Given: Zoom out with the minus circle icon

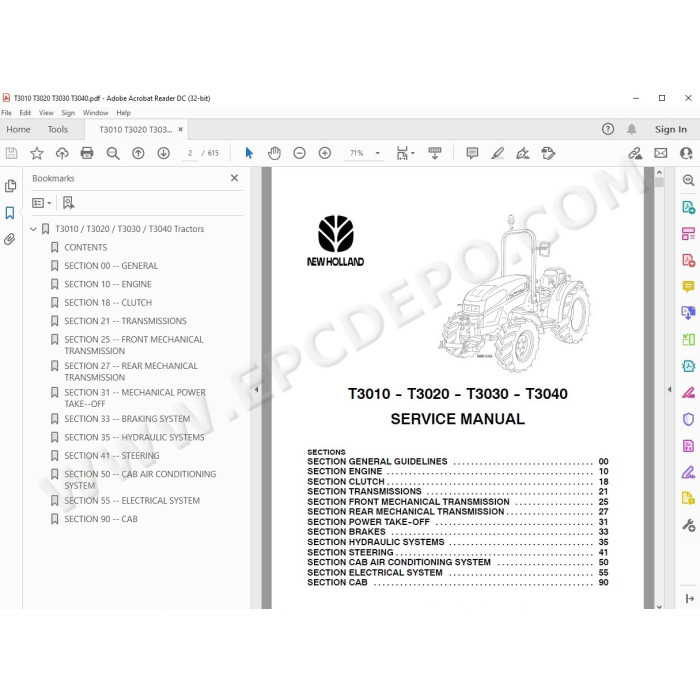Looking at the screenshot, I should tap(300, 153).
